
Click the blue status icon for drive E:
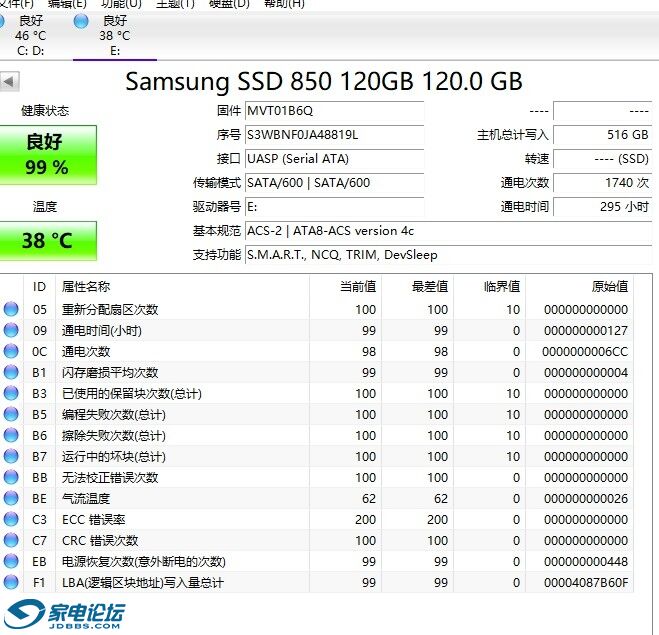[81, 21]
